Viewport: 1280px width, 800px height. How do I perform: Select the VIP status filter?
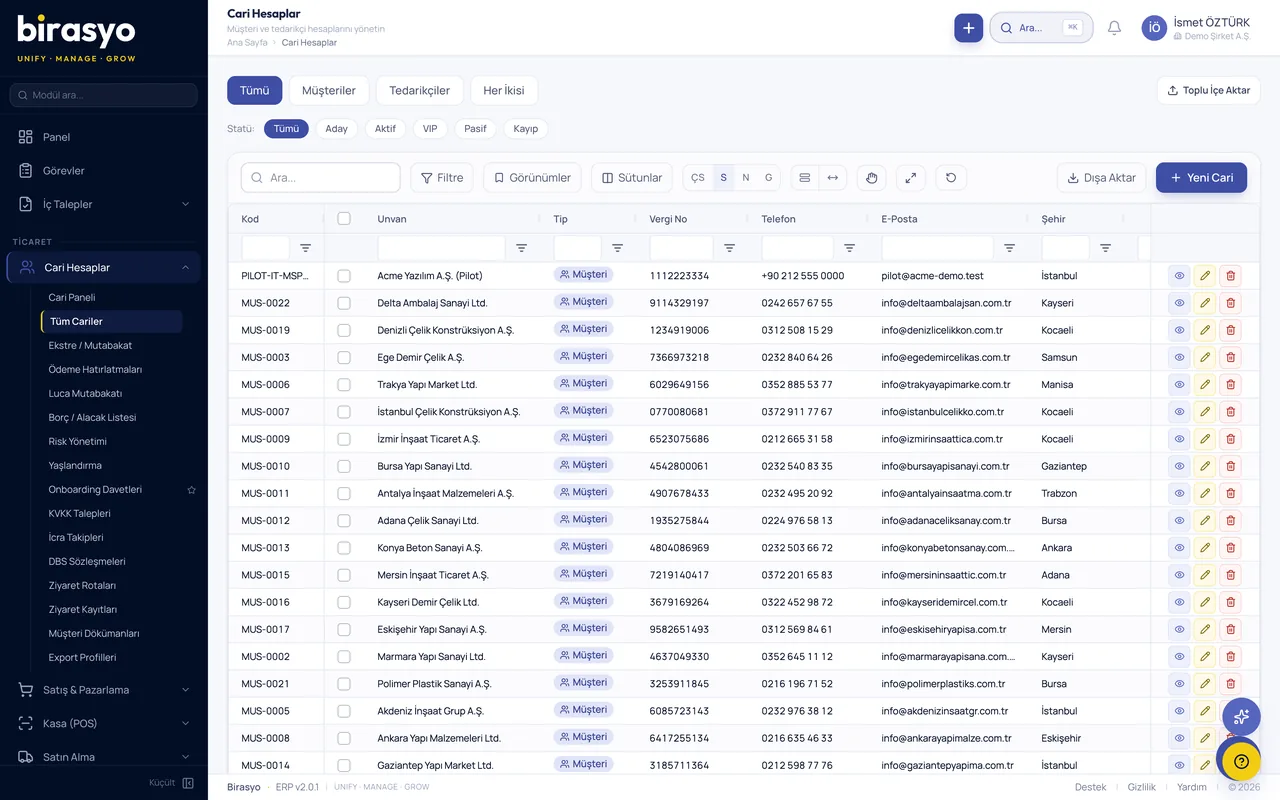pyautogui.click(x=430, y=129)
